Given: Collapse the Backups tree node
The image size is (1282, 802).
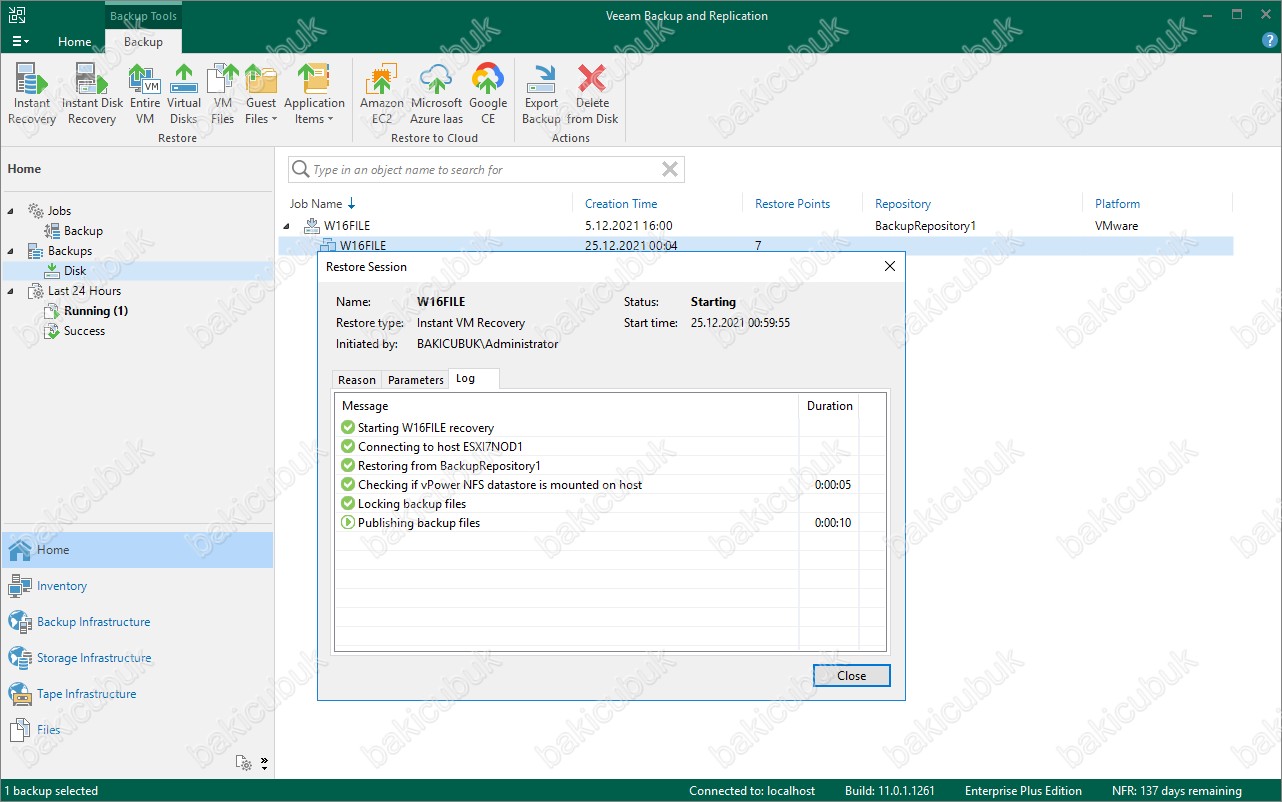Looking at the screenshot, I should pos(12,251).
